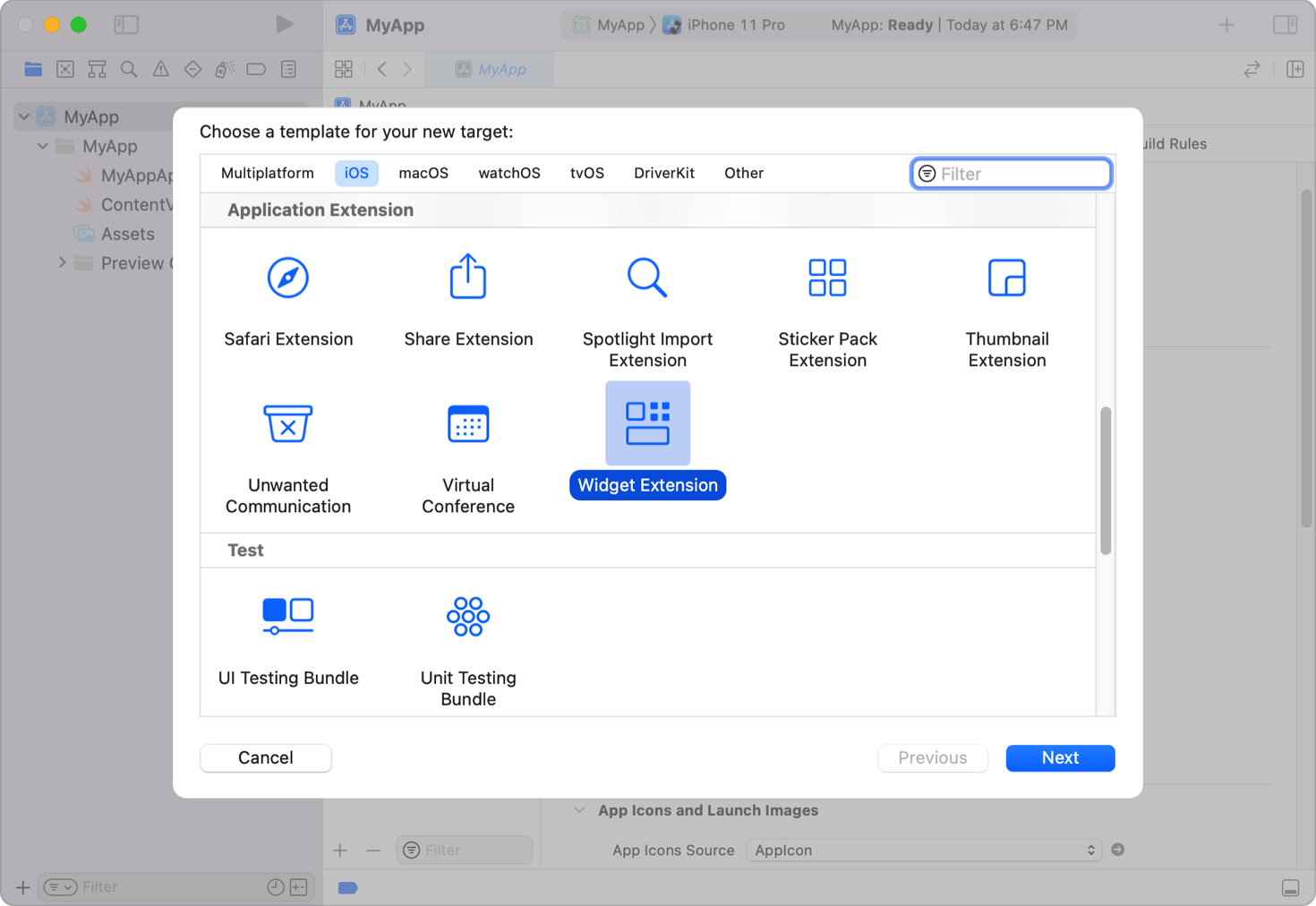Viewport: 1316px width, 906px height.
Task: Open the Issue navigator warning icon
Action: pyautogui.click(x=161, y=69)
